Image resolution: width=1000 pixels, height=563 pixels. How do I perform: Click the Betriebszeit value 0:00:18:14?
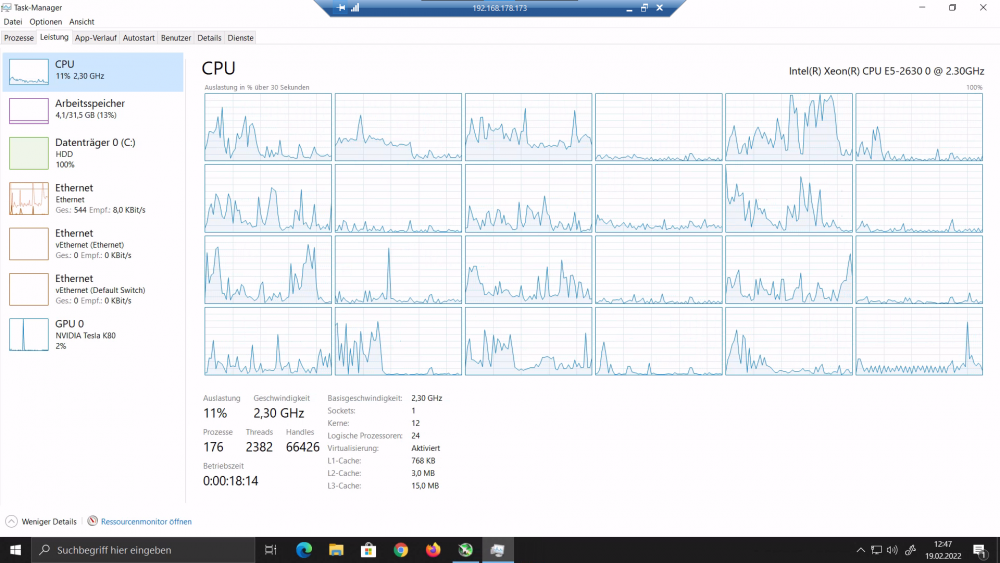pos(230,481)
